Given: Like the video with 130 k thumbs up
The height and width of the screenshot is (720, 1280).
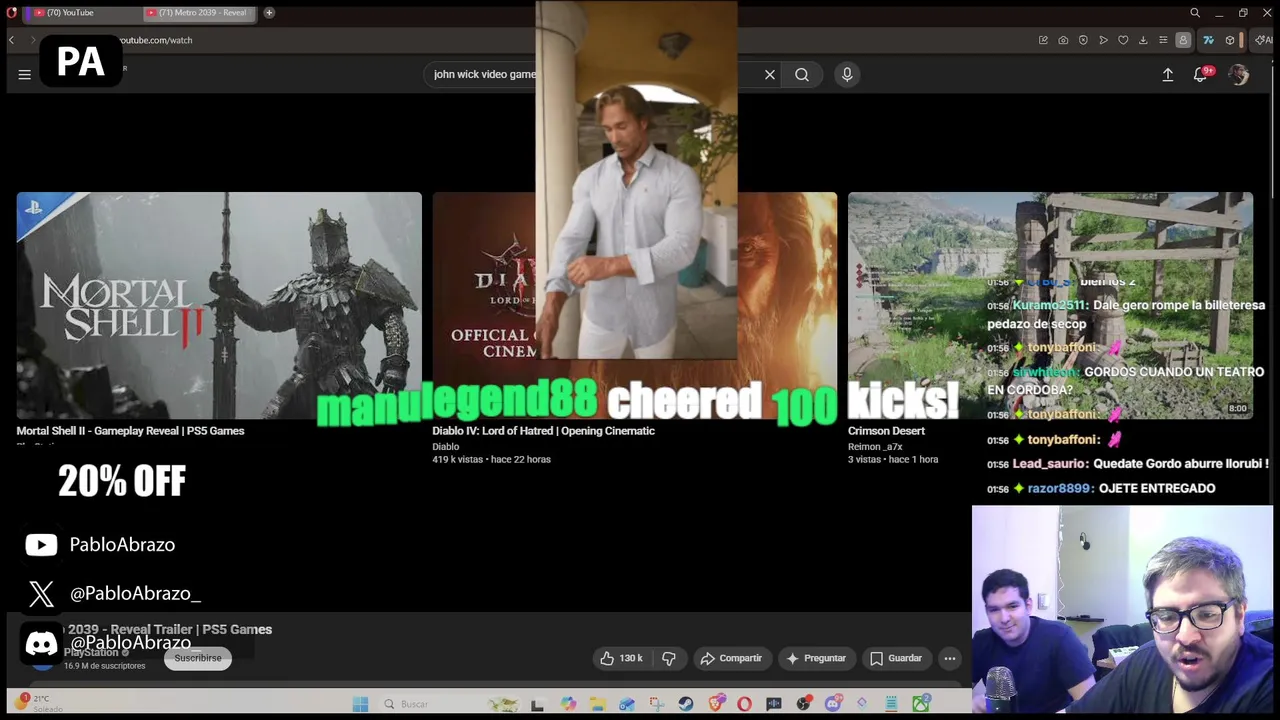Looking at the screenshot, I should tap(621, 658).
